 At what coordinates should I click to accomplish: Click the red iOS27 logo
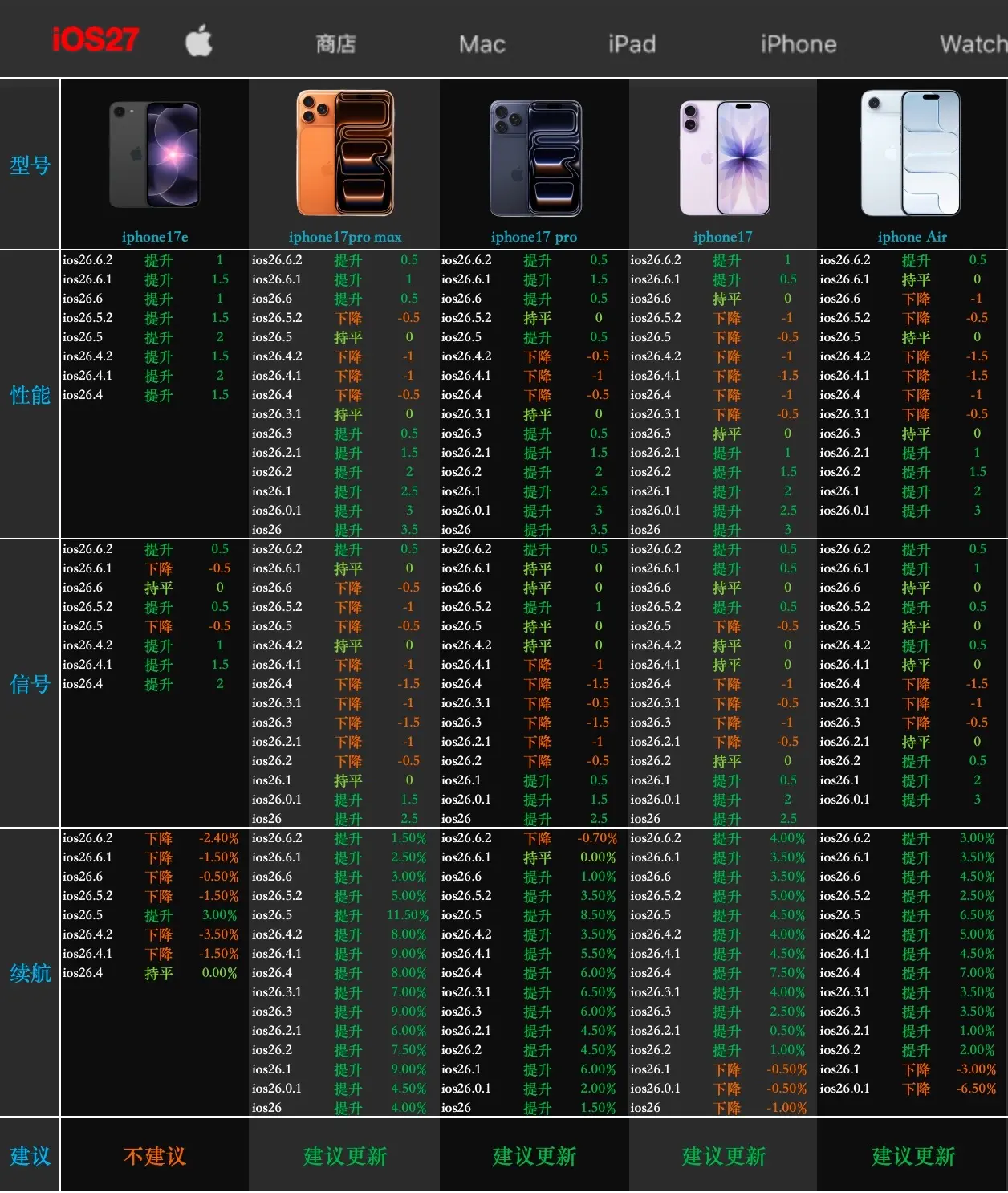click(96, 39)
